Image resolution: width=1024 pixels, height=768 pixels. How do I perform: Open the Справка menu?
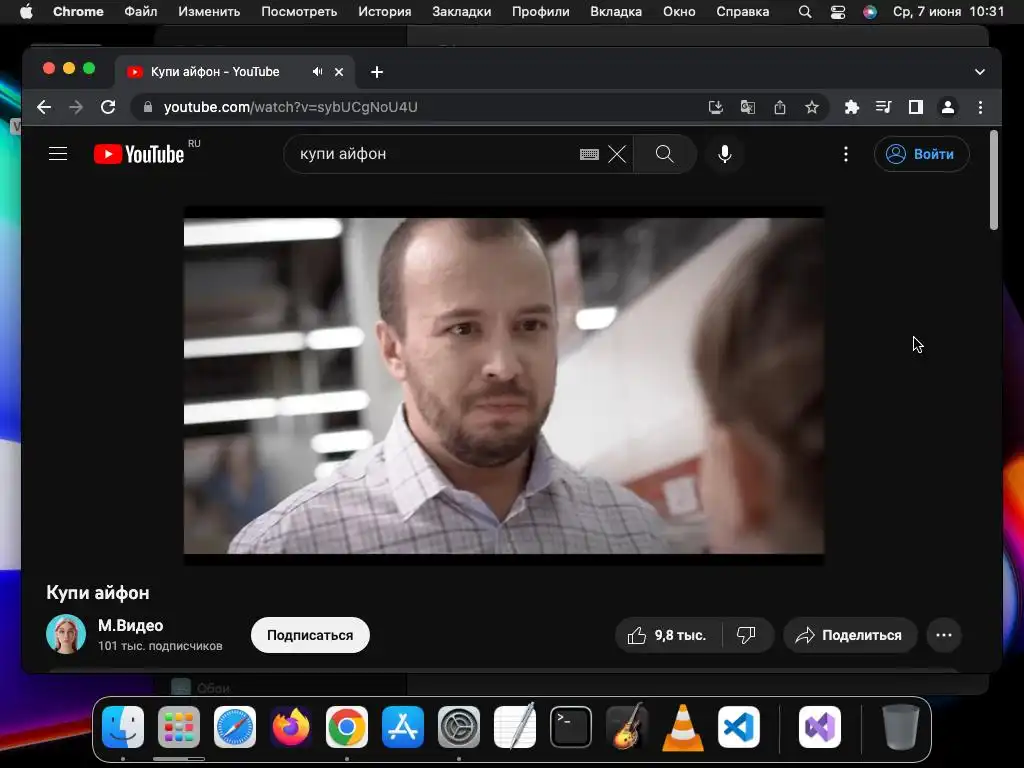(x=743, y=12)
